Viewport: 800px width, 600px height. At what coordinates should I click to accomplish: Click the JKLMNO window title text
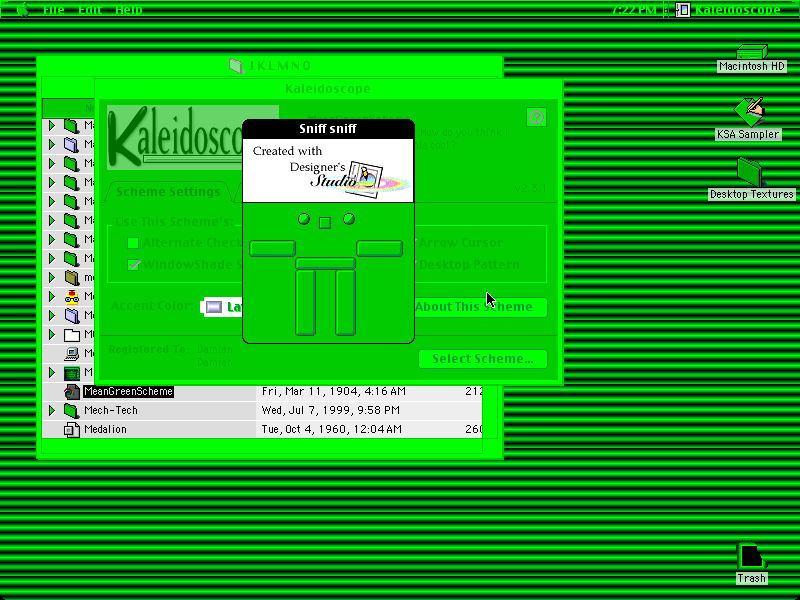(x=280, y=66)
